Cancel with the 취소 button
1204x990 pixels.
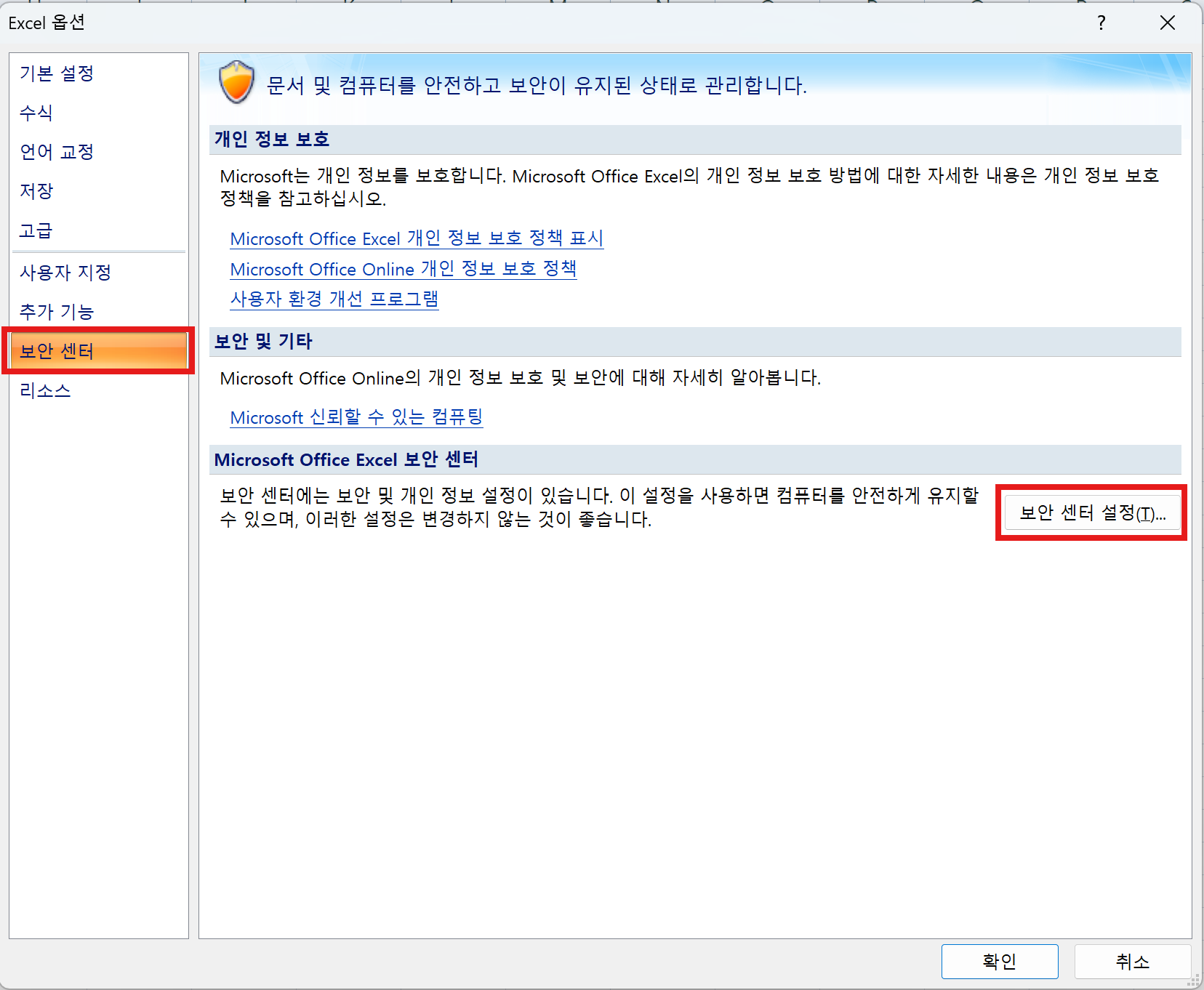1133,962
